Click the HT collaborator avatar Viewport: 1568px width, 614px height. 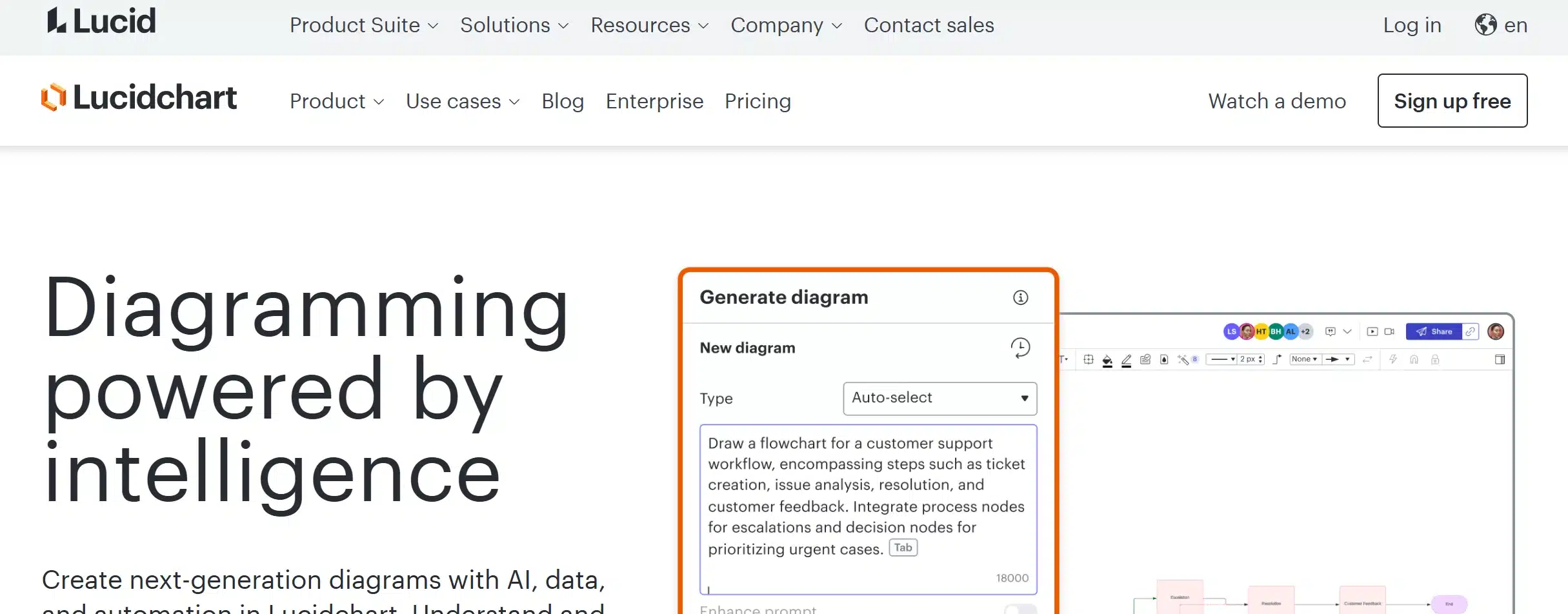pyautogui.click(x=1261, y=332)
